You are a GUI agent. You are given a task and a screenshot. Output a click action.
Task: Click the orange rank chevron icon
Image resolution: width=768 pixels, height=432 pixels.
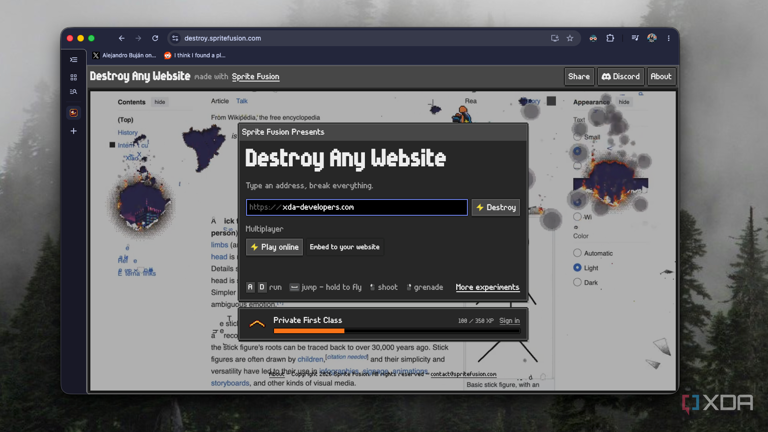click(257, 324)
